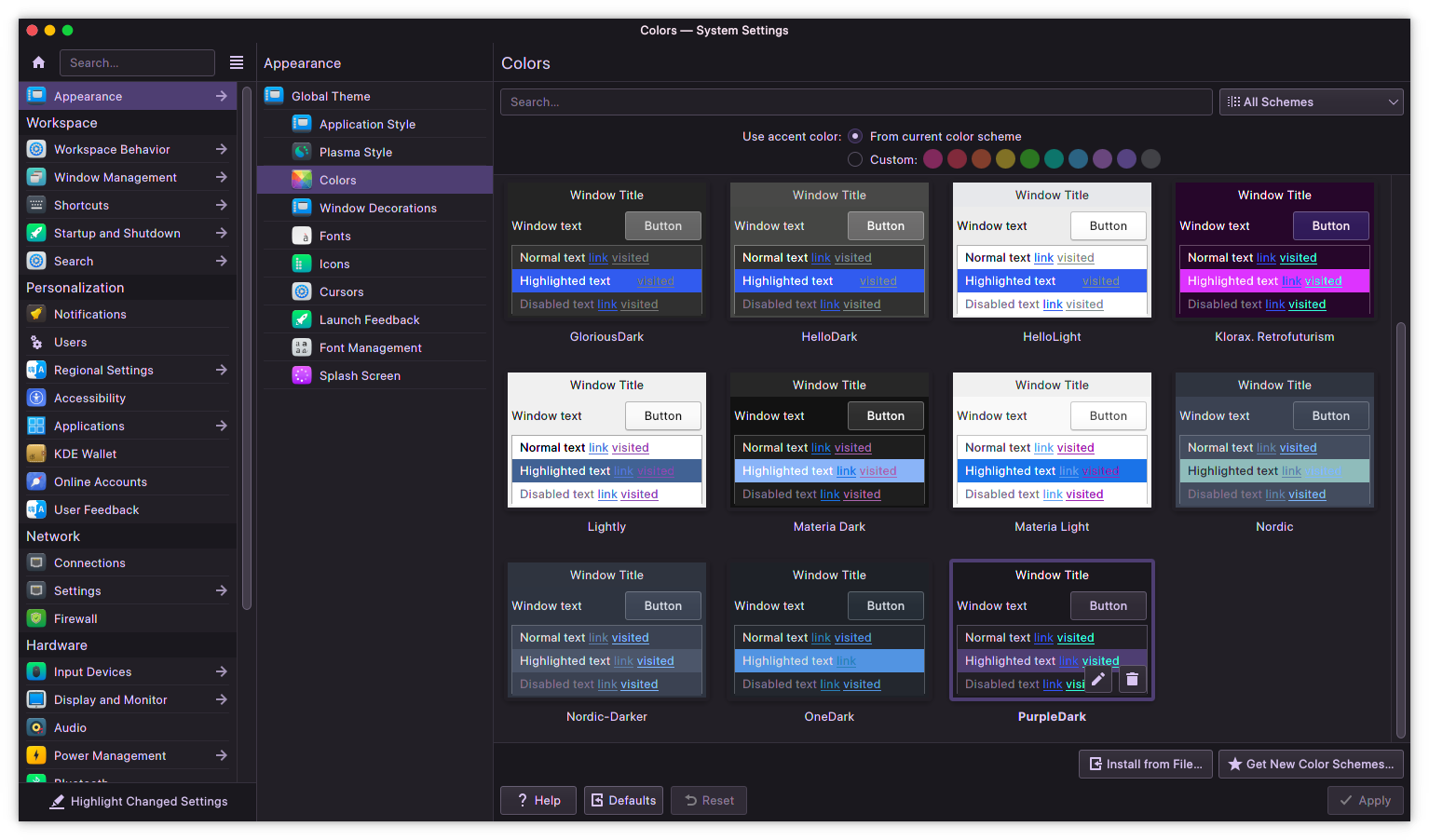Viewport: 1429px width, 840px height.
Task: Click the KDE Wallet icon
Action: pos(36,454)
